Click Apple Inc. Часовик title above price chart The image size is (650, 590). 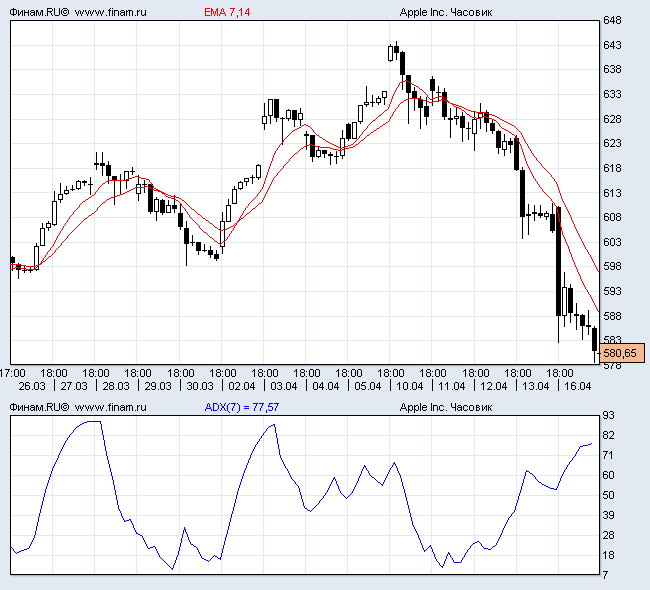tap(446, 12)
